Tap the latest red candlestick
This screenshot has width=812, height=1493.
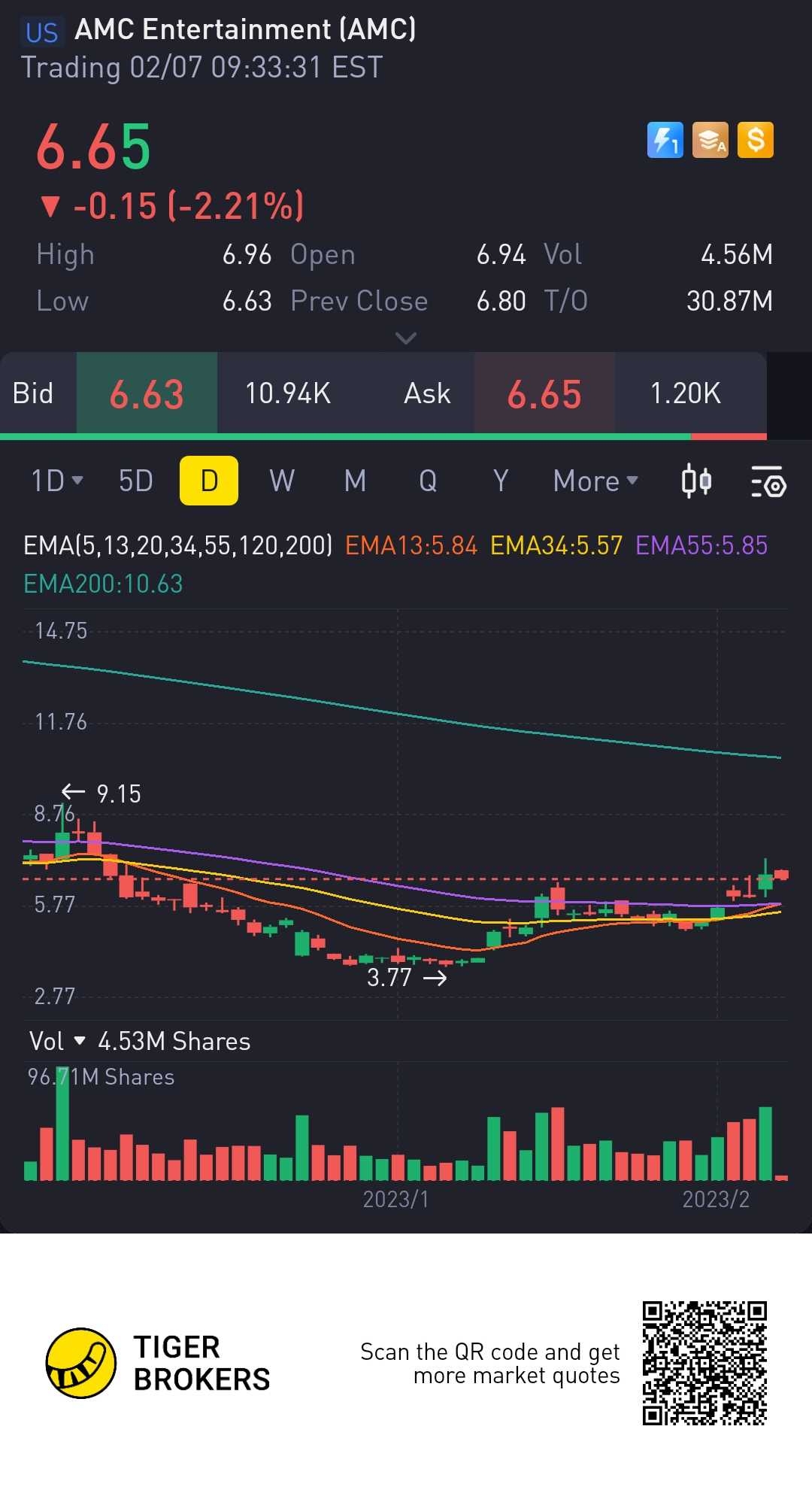pyautogui.click(x=781, y=874)
